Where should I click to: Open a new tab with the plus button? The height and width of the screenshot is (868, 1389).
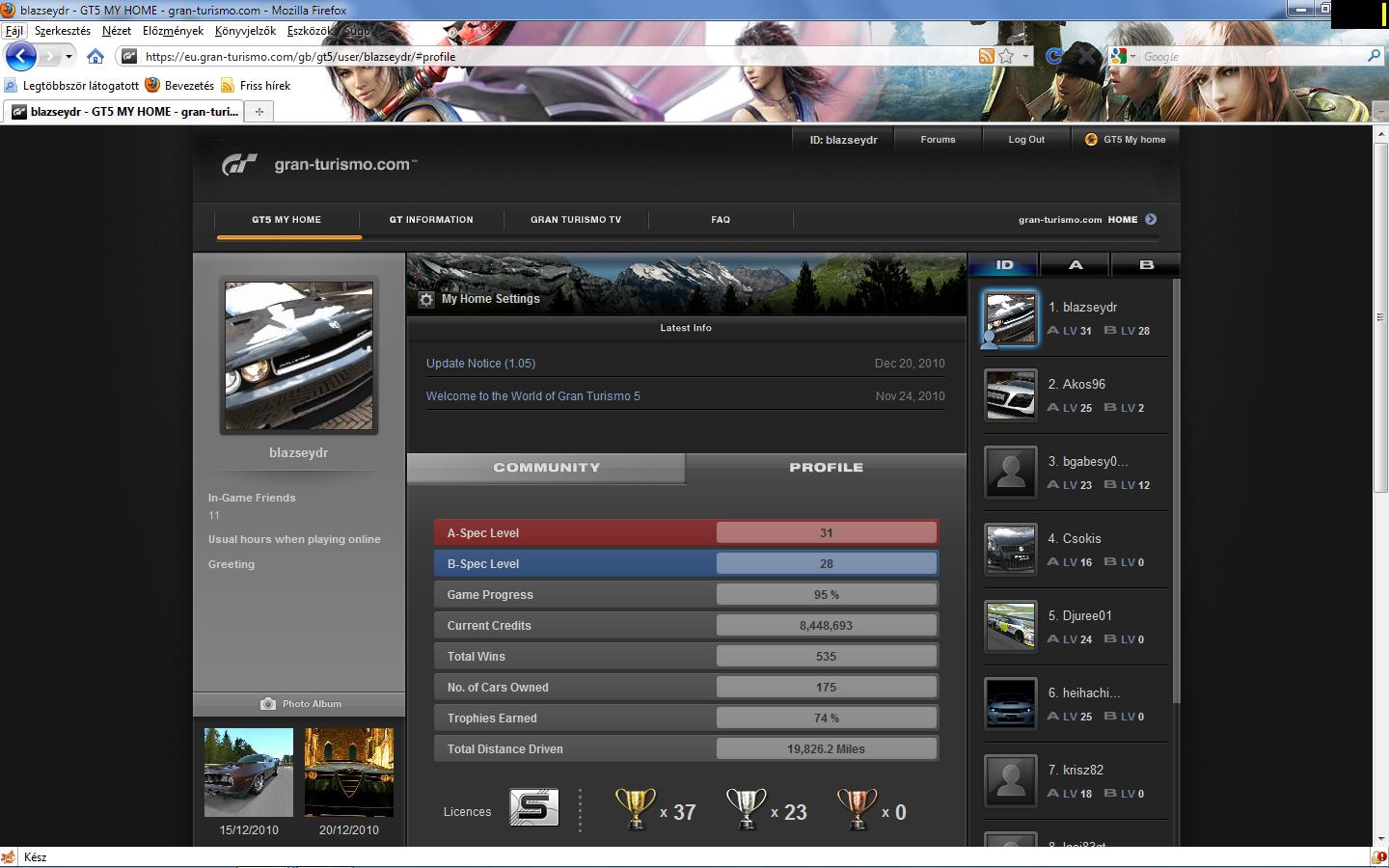259,112
